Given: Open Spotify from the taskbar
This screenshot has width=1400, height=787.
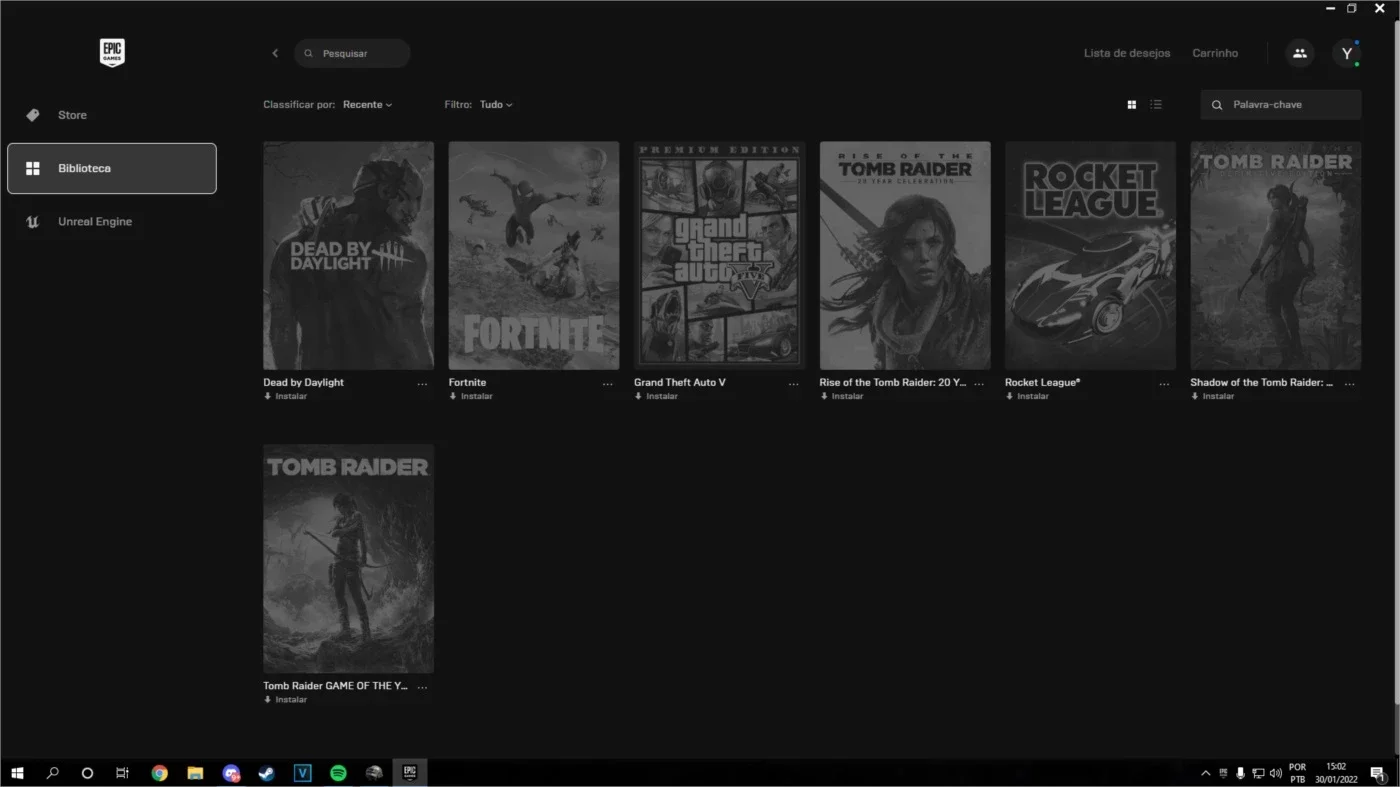Looking at the screenshot, I should [x=338, y=773].
